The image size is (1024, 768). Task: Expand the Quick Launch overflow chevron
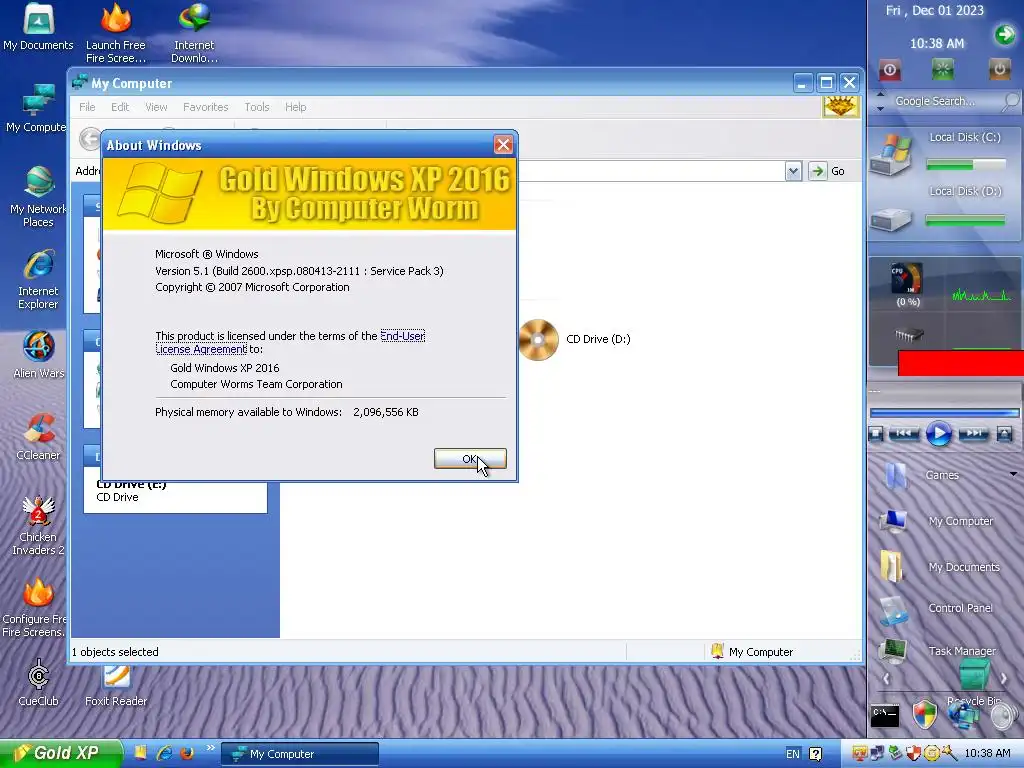click(x=210, y=748)
